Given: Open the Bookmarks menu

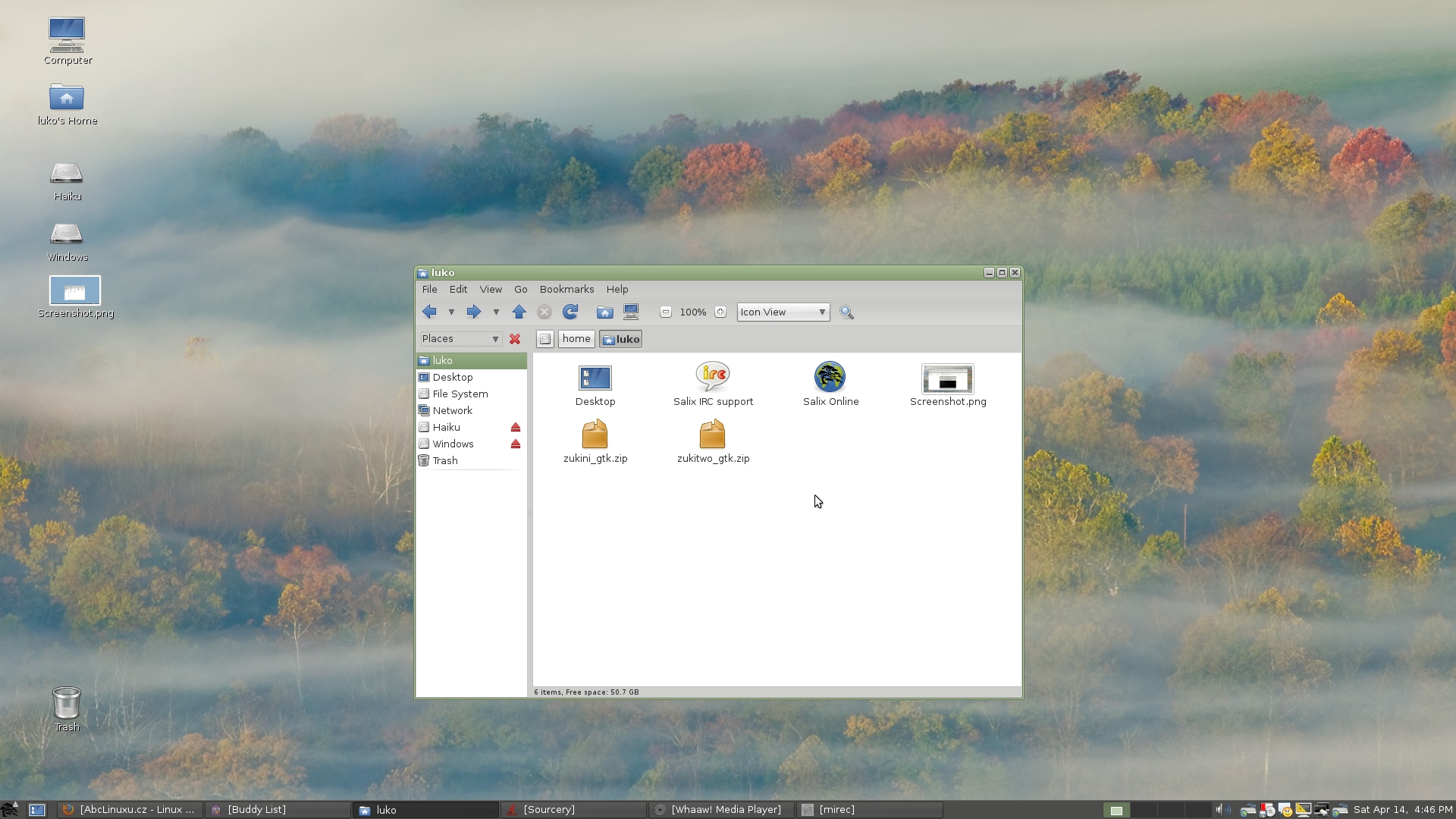Looking at the screenshot, I should 566,289.
